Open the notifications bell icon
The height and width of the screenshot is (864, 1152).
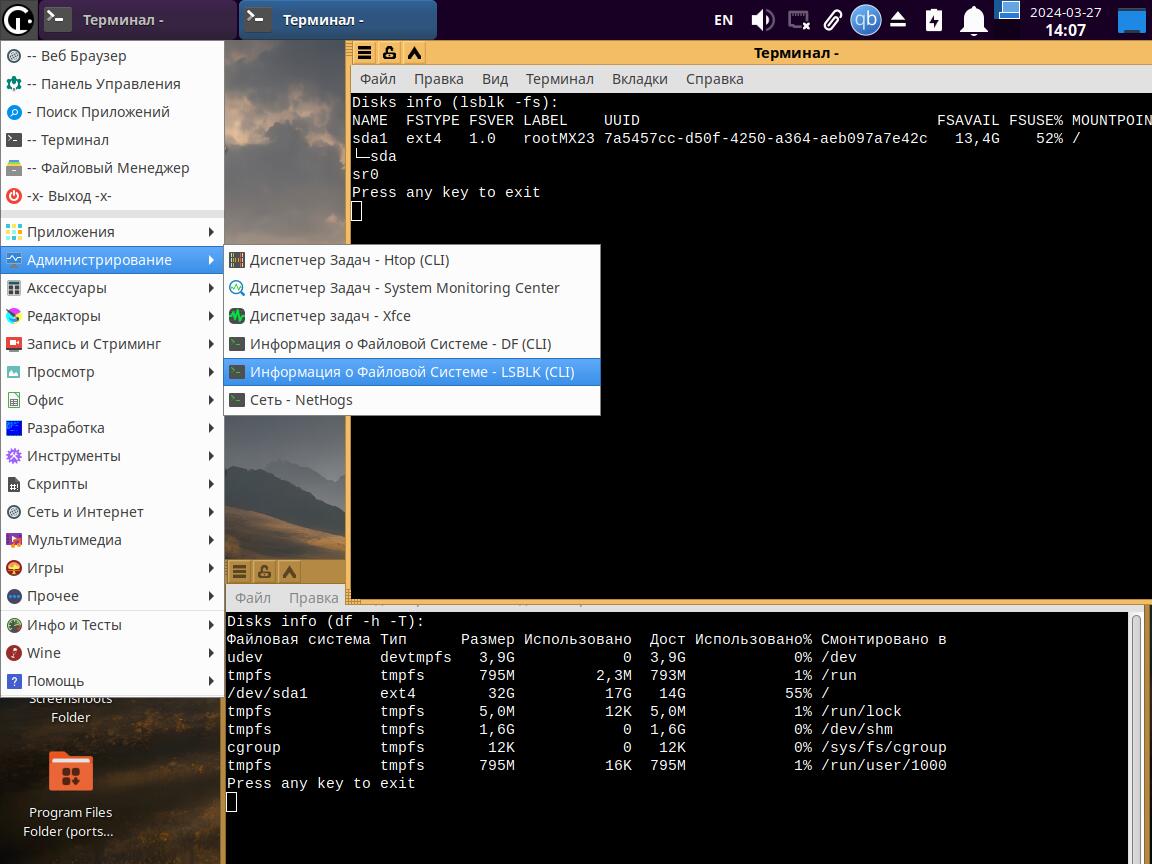[973, 20]
